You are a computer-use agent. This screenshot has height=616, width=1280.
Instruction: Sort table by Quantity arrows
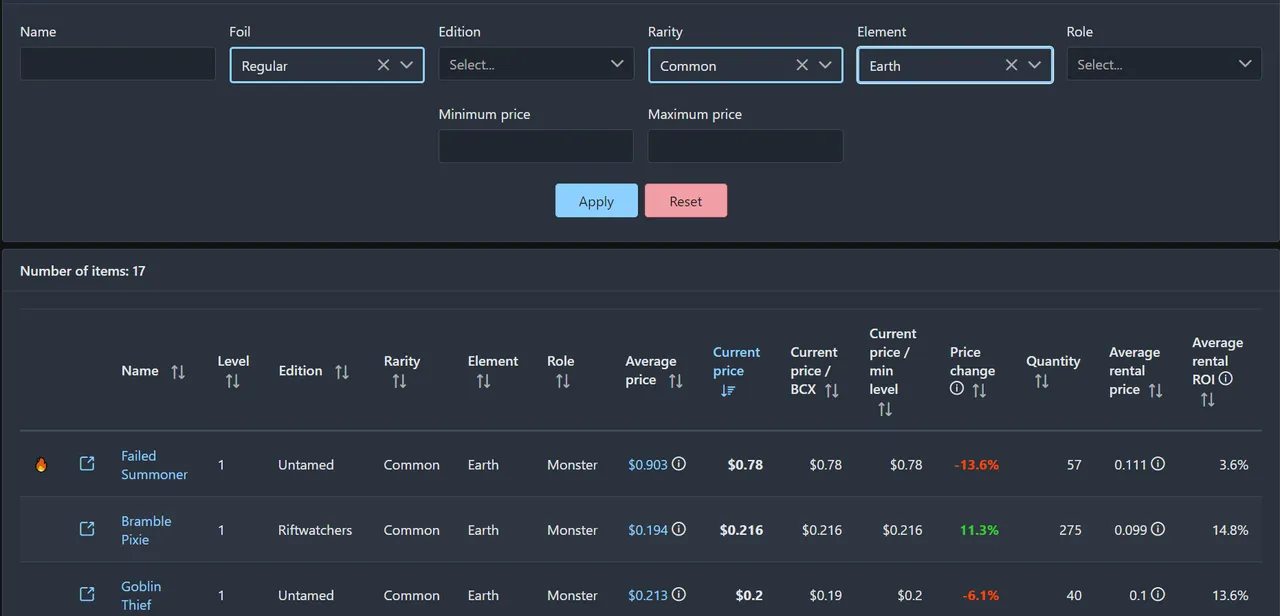(1041, 381)
